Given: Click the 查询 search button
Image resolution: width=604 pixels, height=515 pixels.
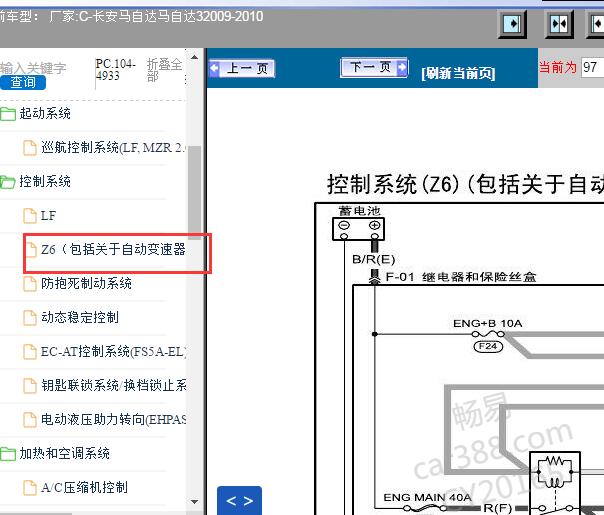Looking at the screenshot, I should coord(23,82).
